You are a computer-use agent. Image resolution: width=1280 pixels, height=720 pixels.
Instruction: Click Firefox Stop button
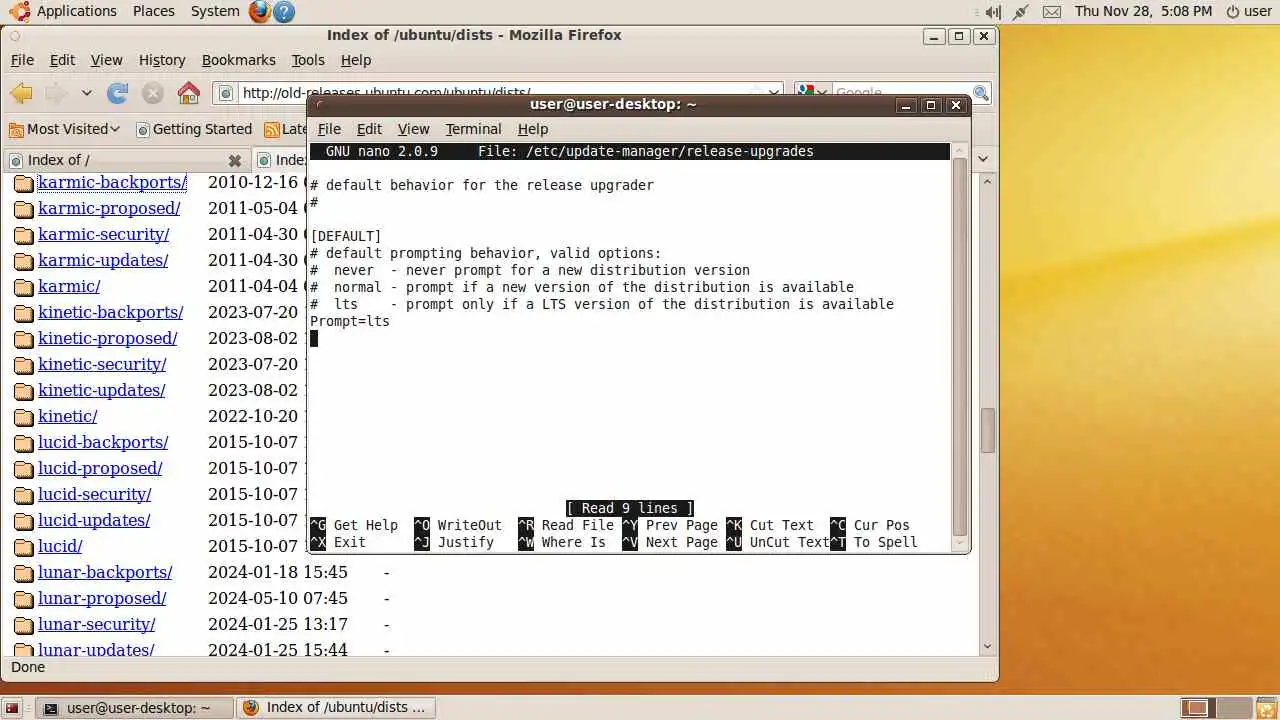(x=152, y=93)
